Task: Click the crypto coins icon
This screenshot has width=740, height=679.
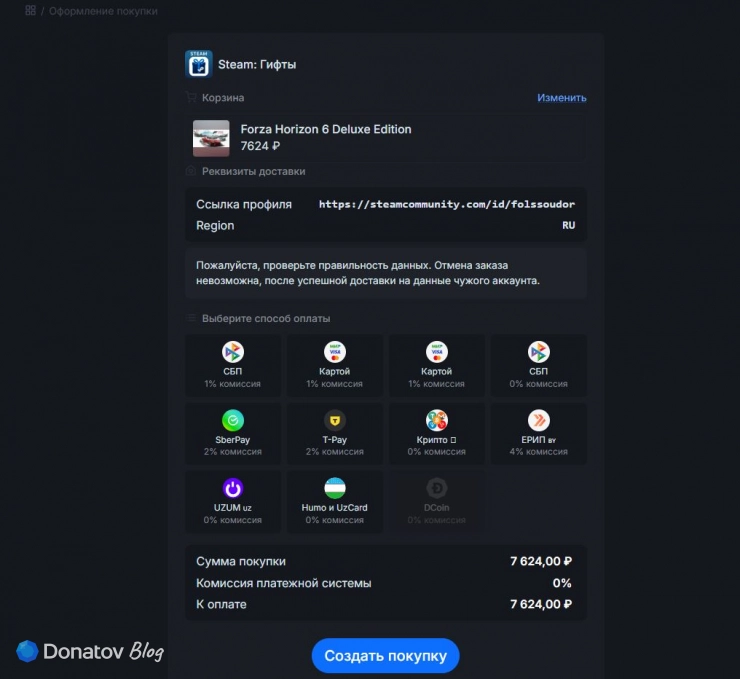Action: (x=437, y=420)
